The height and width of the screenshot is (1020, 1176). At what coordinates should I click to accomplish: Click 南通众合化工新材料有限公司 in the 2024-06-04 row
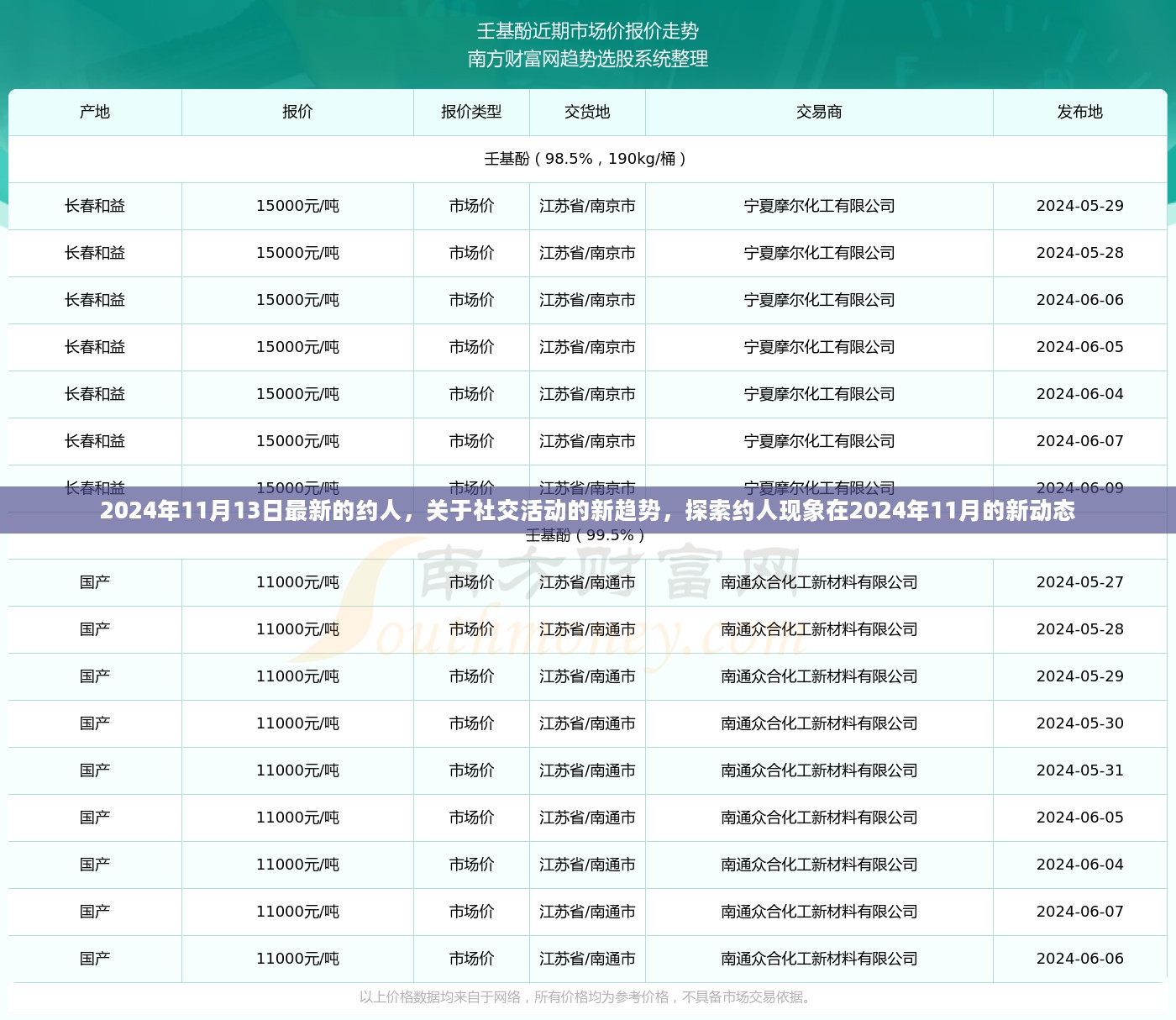[x=819, y=865]
